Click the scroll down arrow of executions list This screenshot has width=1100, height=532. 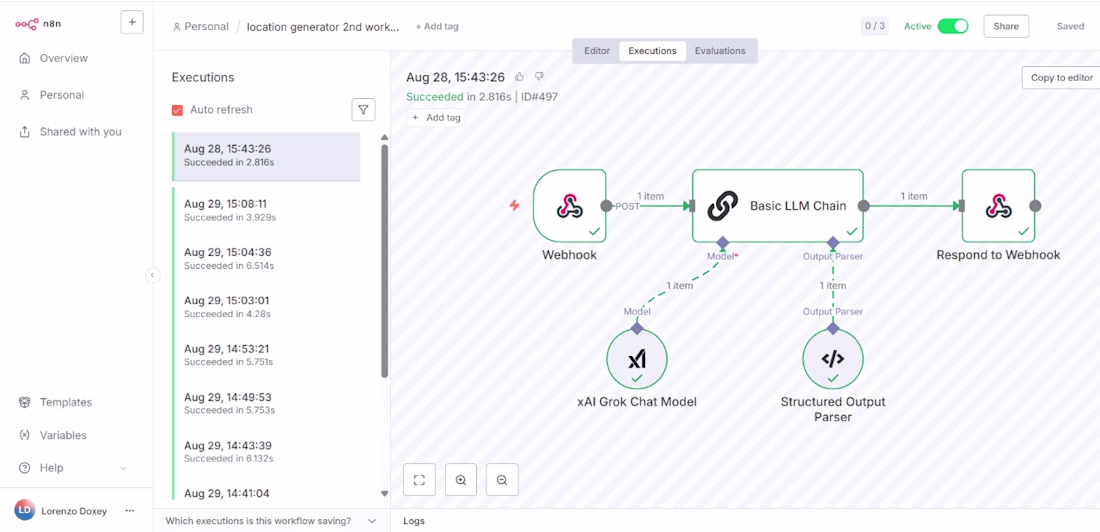[384, 494]
